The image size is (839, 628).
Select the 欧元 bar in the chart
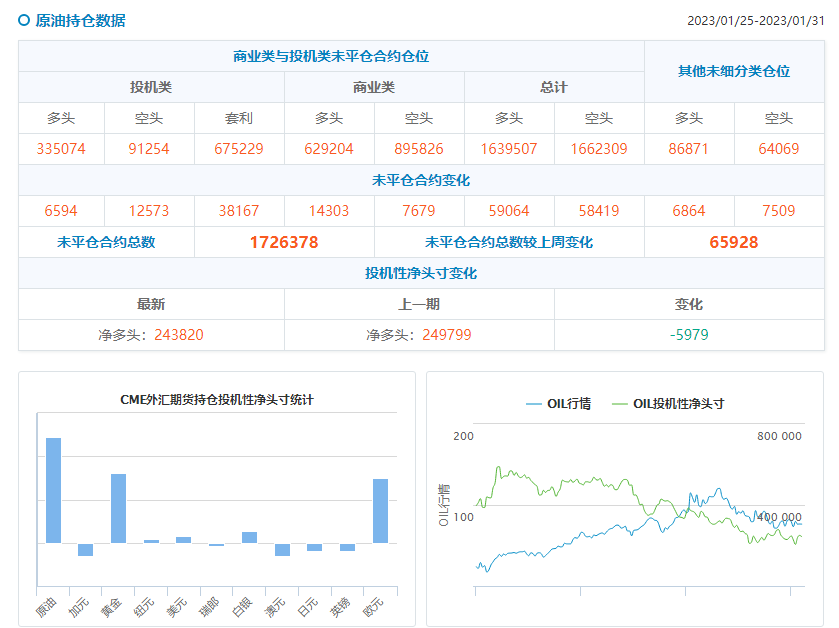(x=380, y=510)
